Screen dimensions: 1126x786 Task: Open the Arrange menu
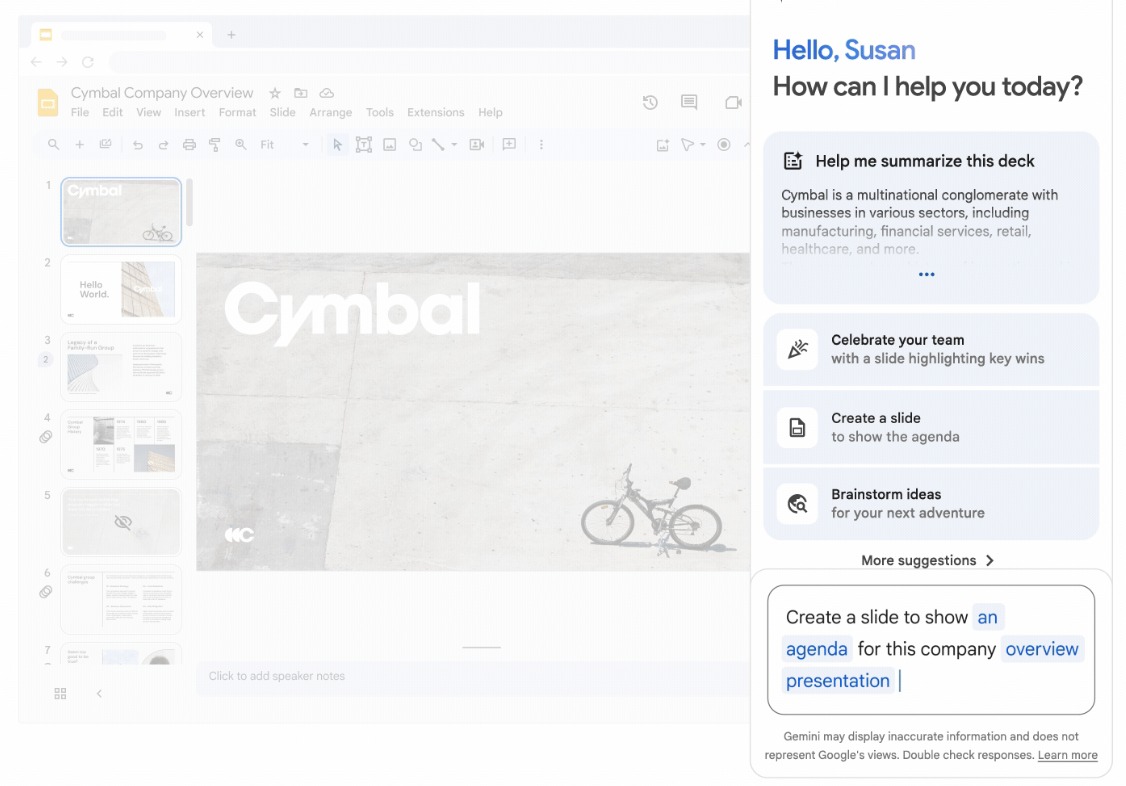tap(330, 113)
